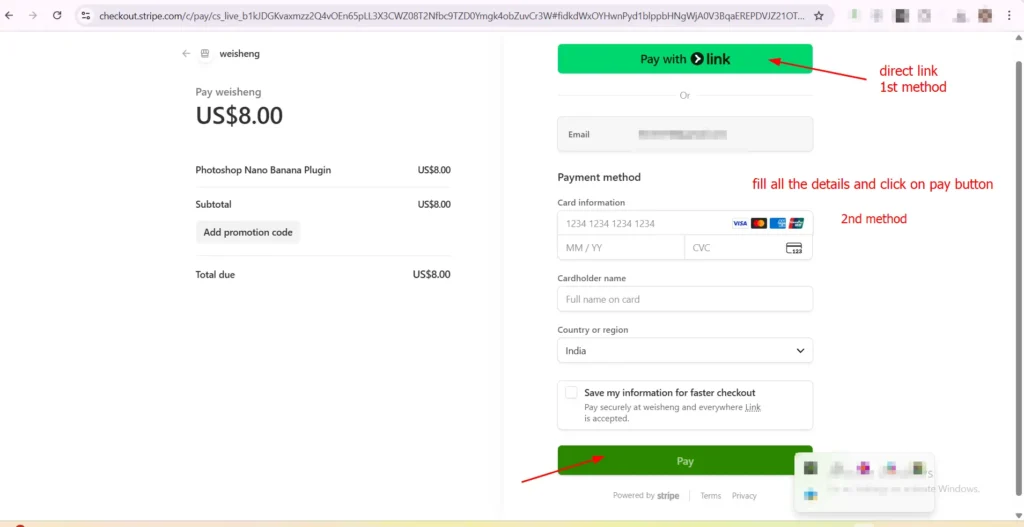Click the dark green Pay button
This screenshot has width=1024, height=527.
684,461
